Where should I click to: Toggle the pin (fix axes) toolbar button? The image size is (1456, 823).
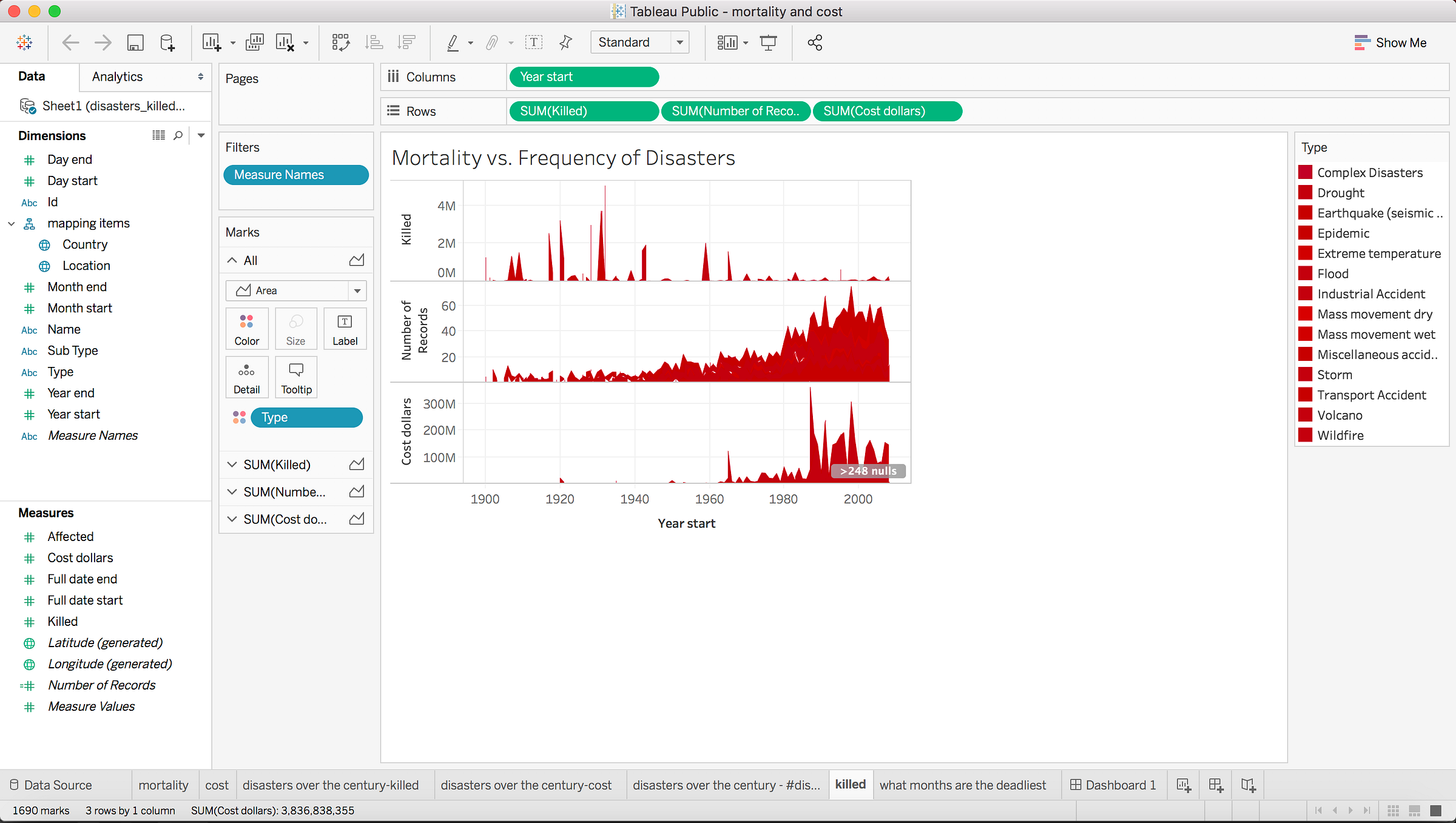coord(565,42)
